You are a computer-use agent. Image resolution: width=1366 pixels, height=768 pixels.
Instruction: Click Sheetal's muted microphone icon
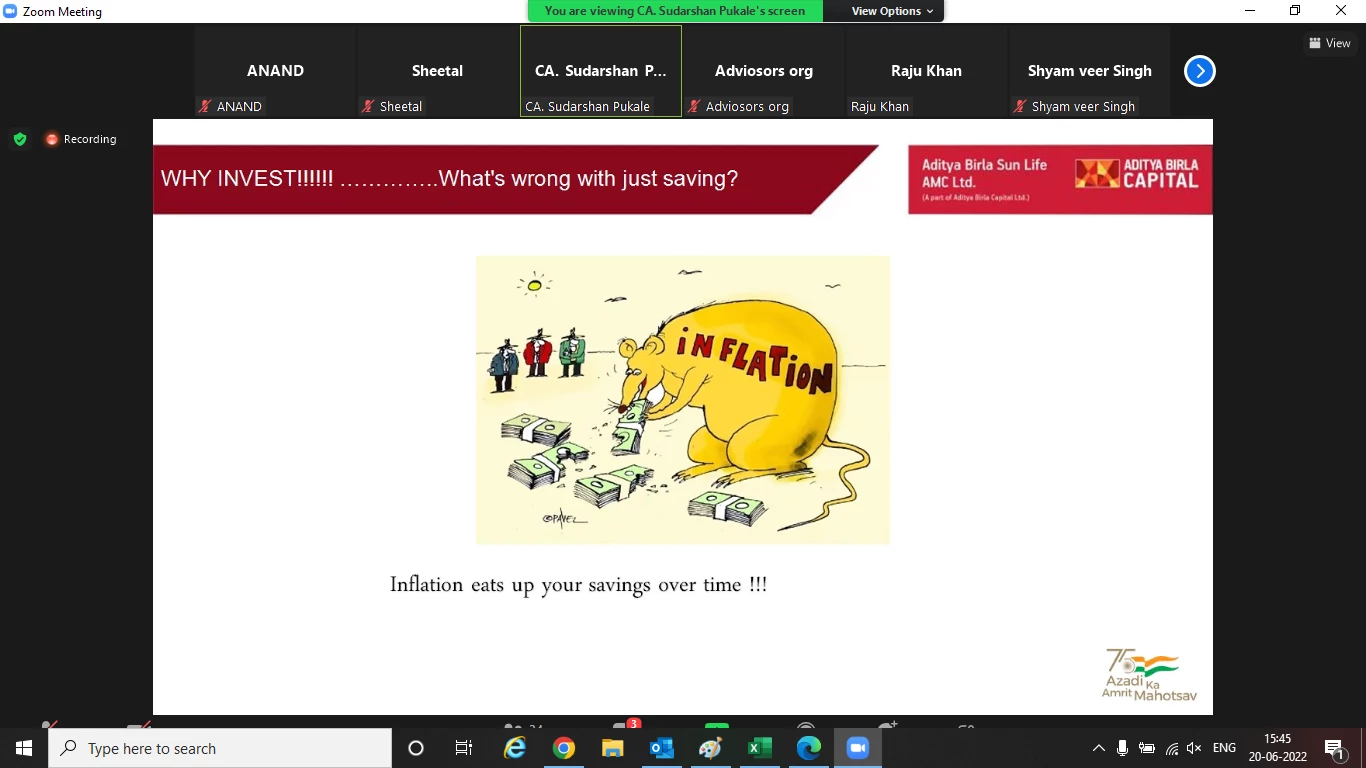tap(368, 106)
